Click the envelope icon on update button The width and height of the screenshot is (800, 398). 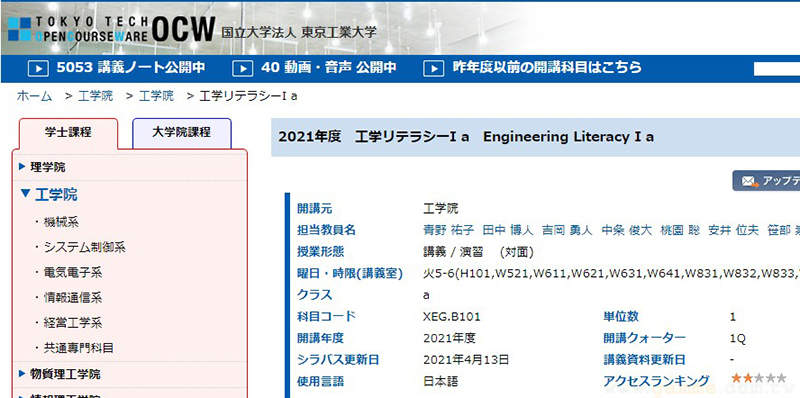point(749,181)
